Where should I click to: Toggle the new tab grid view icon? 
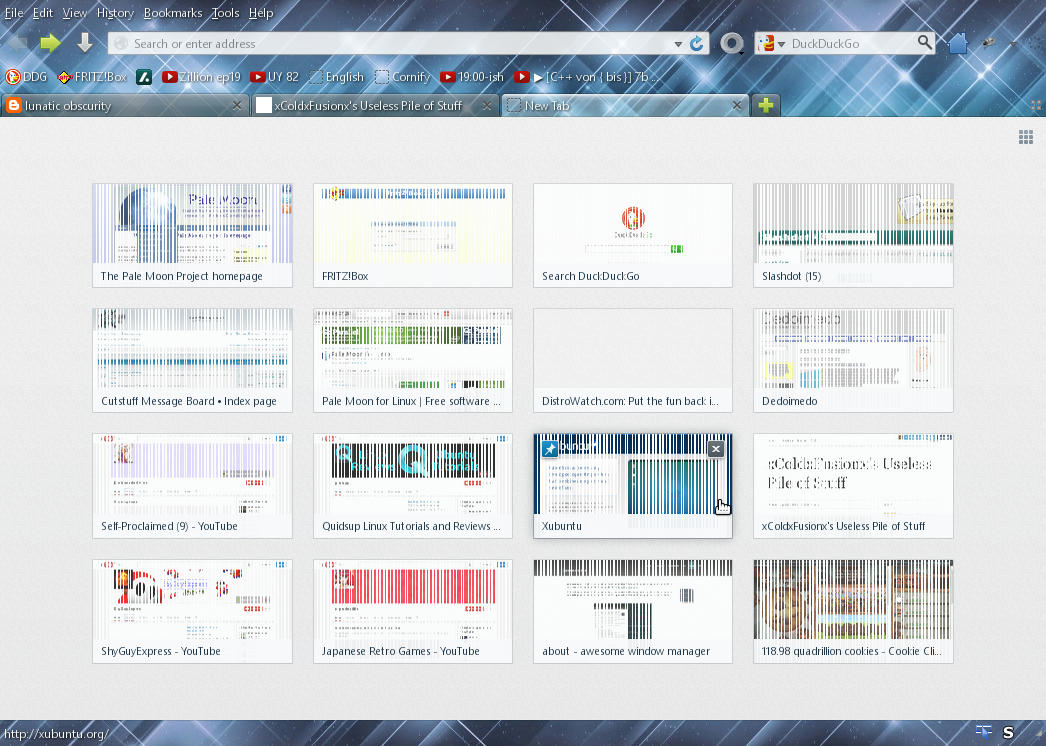pyautogui.click(x=1026, y=137)
